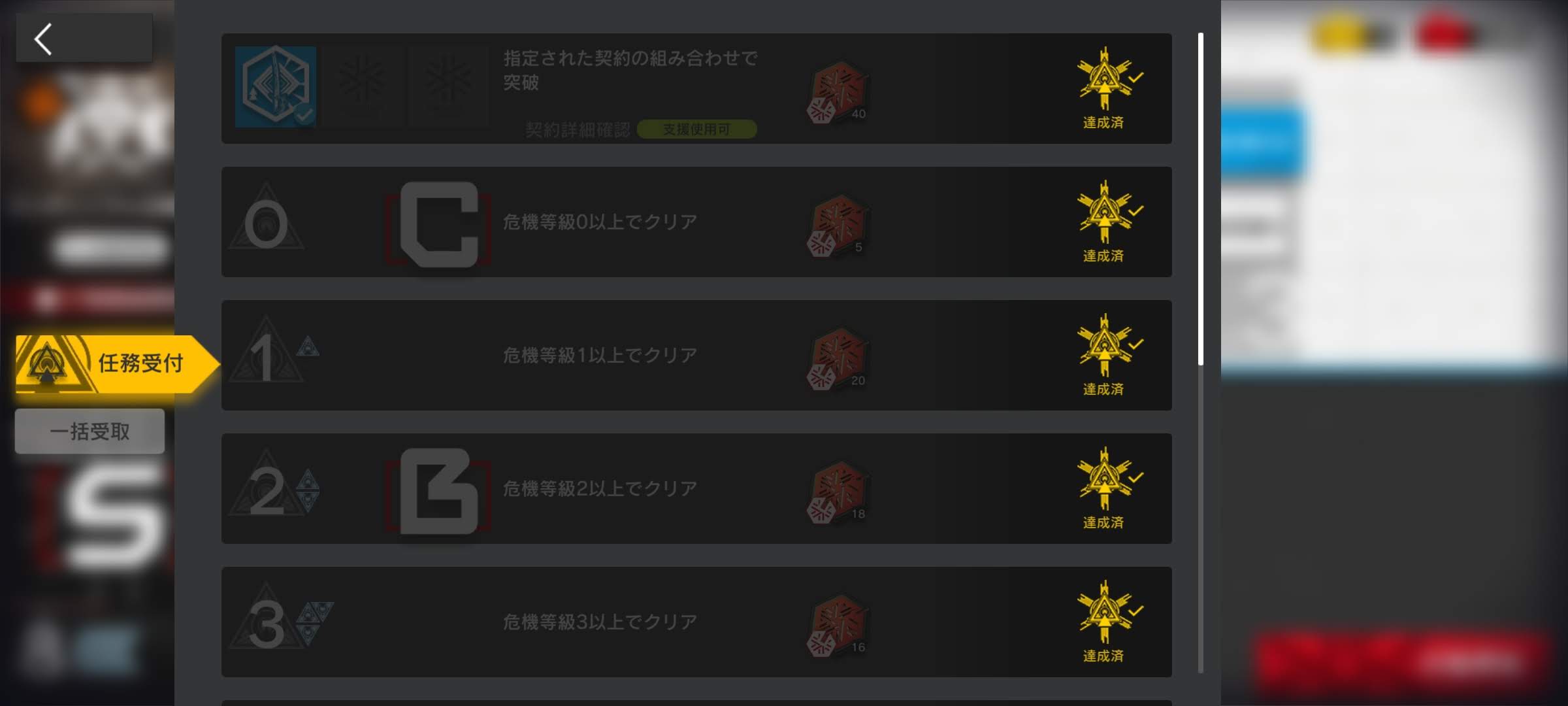Viewport: 1568px width, 706px height.
Task: Click the 支援使用可 green badge
Action: [x=696, y=129]
